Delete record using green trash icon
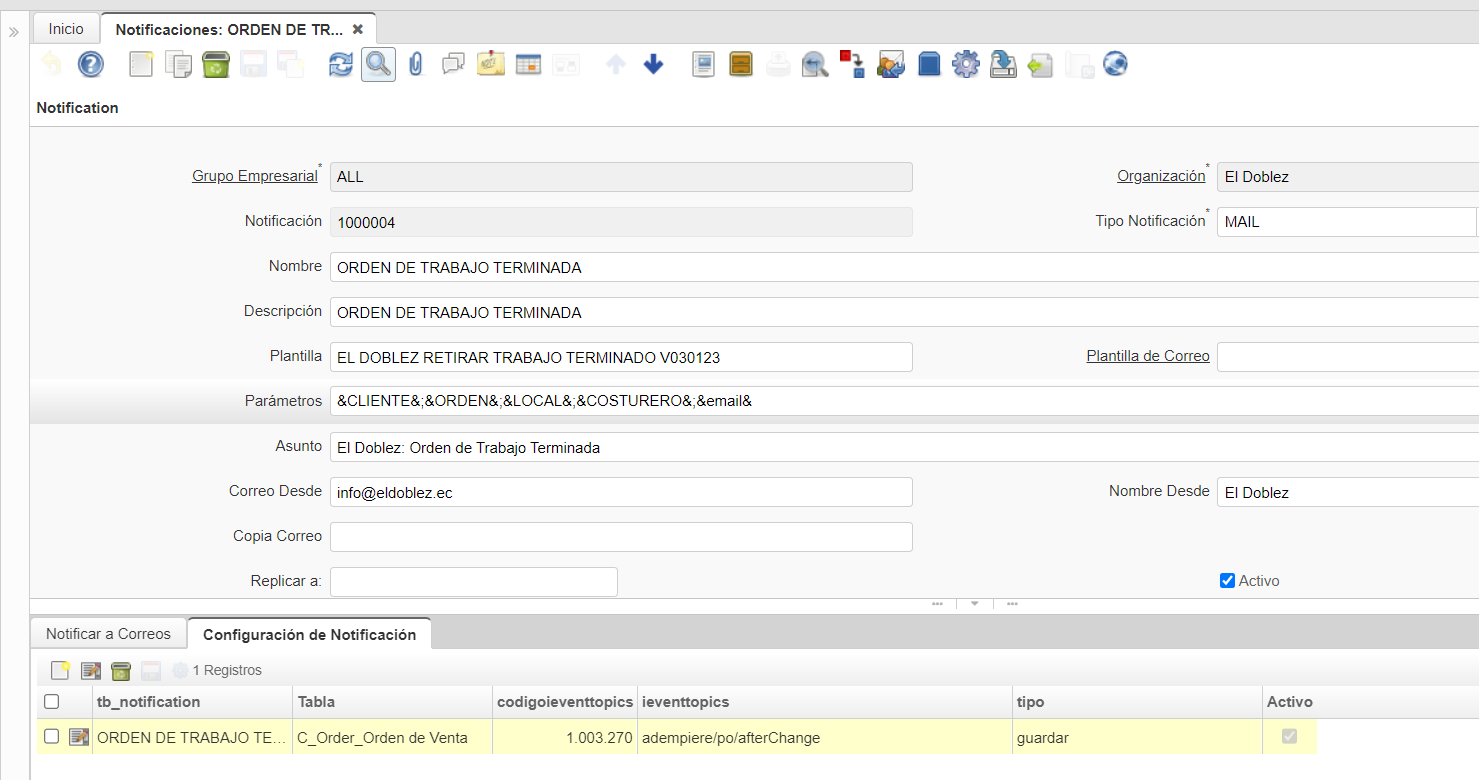Viewport: 1479px width, 780px height. tap(216, 65)
